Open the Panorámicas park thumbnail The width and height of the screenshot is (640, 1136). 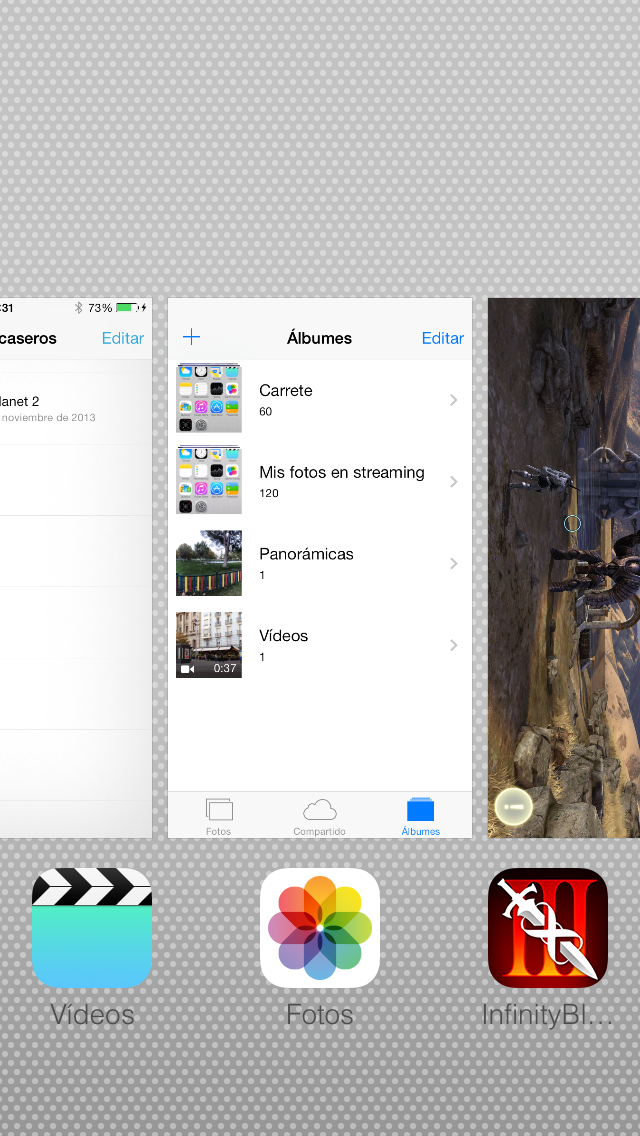pos(209,563)
